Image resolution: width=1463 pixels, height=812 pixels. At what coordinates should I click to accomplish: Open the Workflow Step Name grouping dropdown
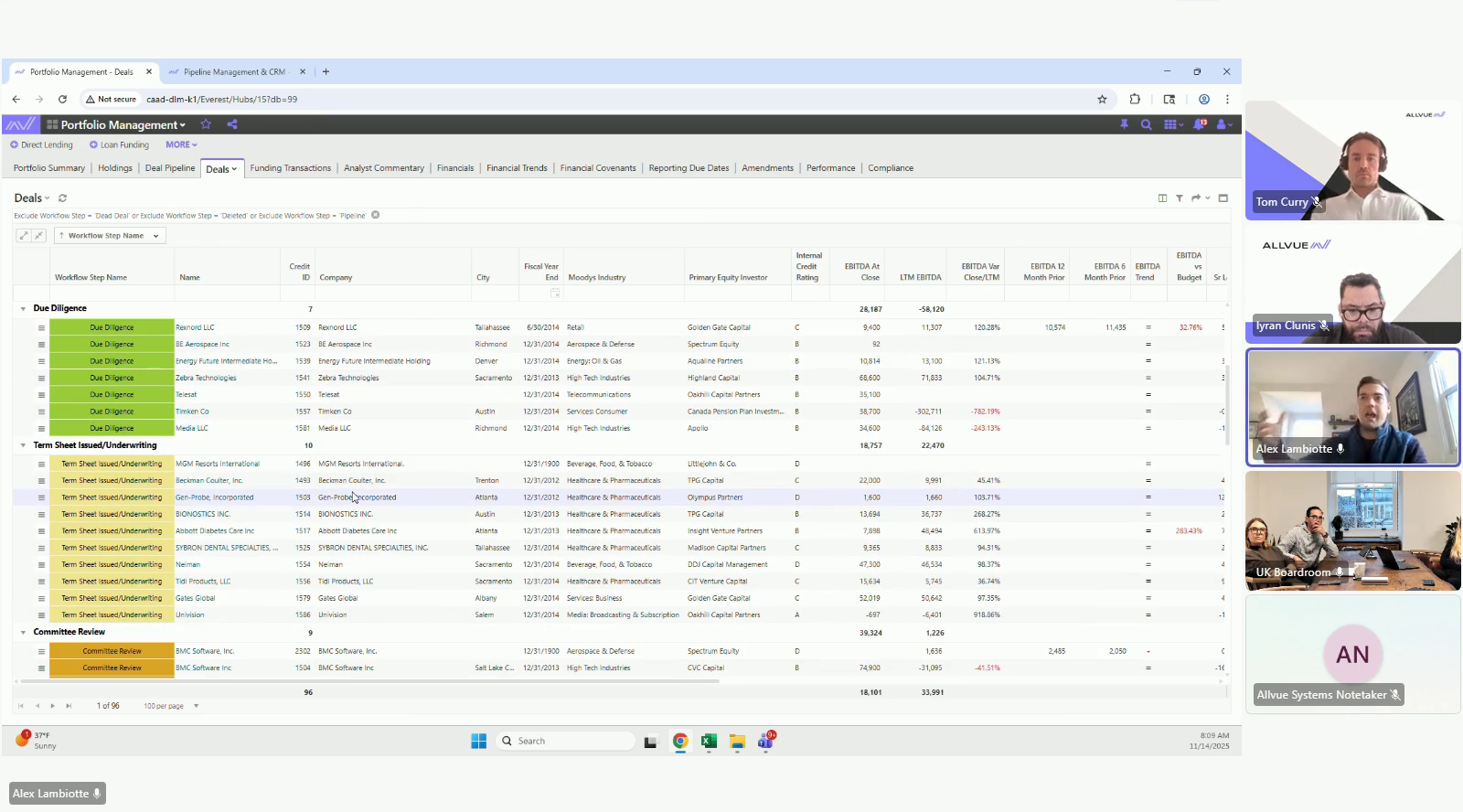(110, 235)
